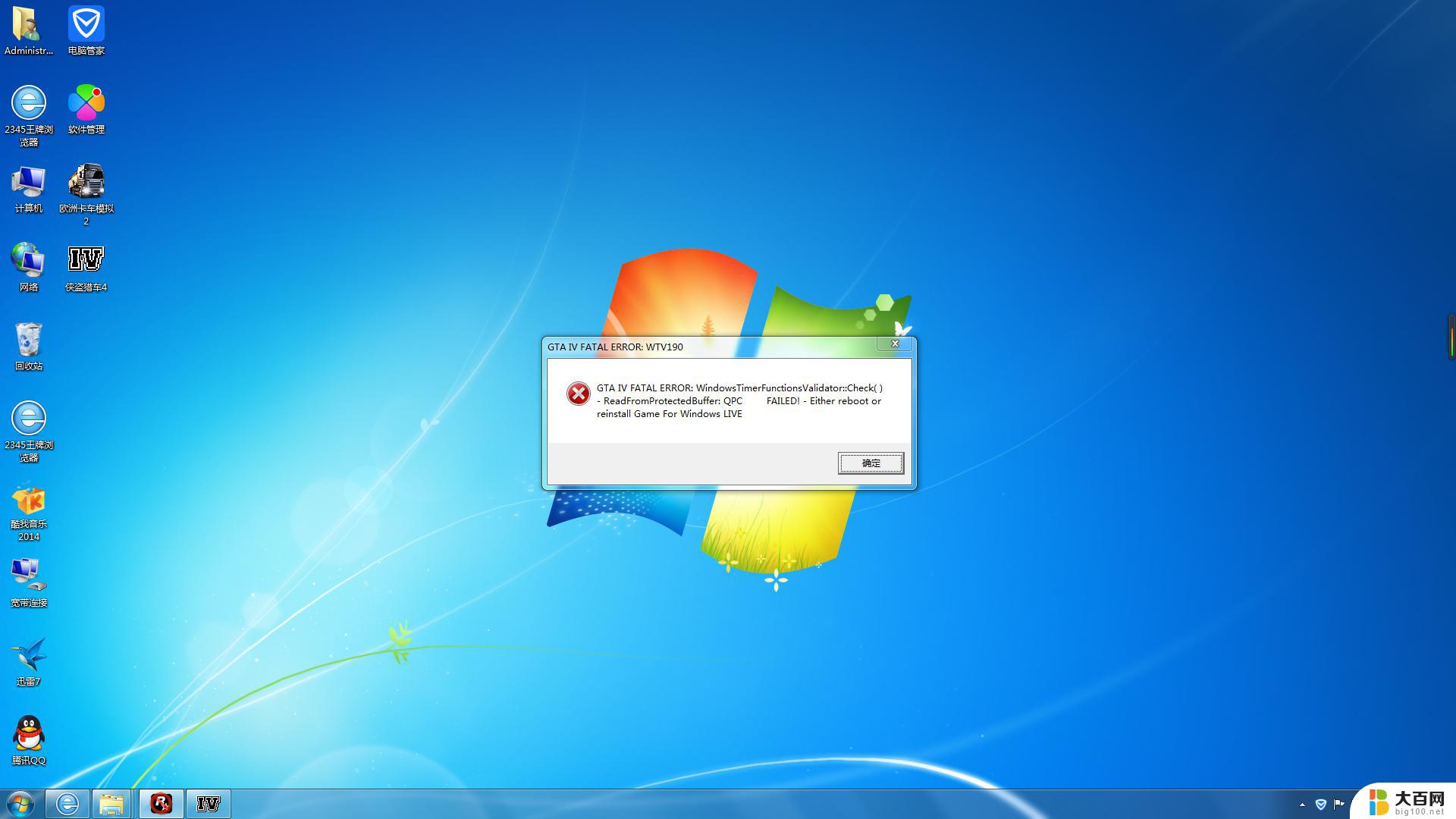Click 确定 button in error dialog
The height and width of the screenshot is (819, 1456).
(871, 463)
